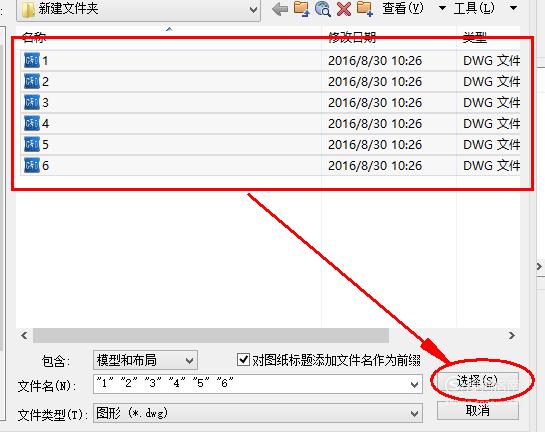
Task: Select file name 4 in list
Action: tap(46, 124)
